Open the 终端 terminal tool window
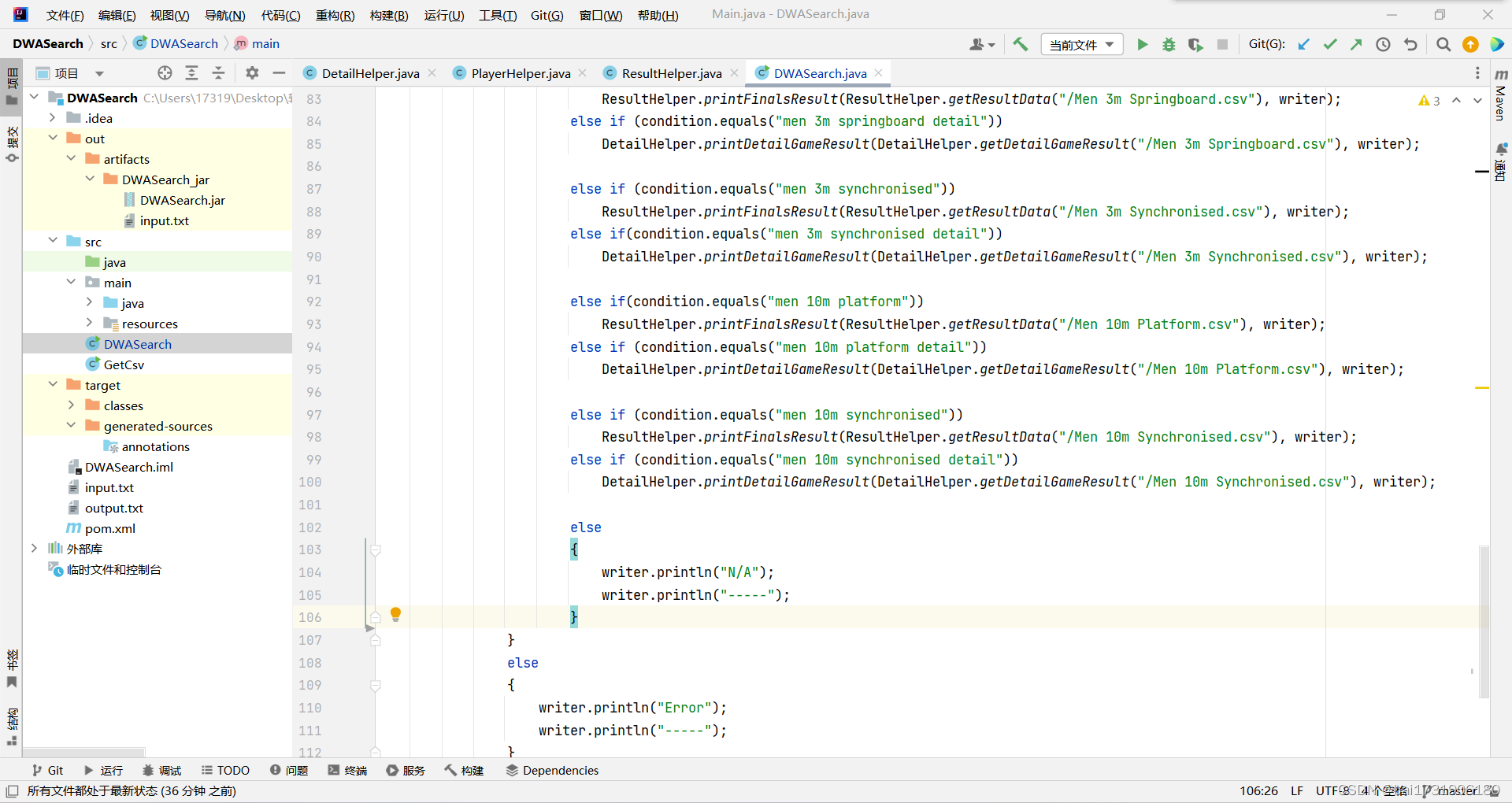This screenshot has width=1512, height=803. click(347, 770)
